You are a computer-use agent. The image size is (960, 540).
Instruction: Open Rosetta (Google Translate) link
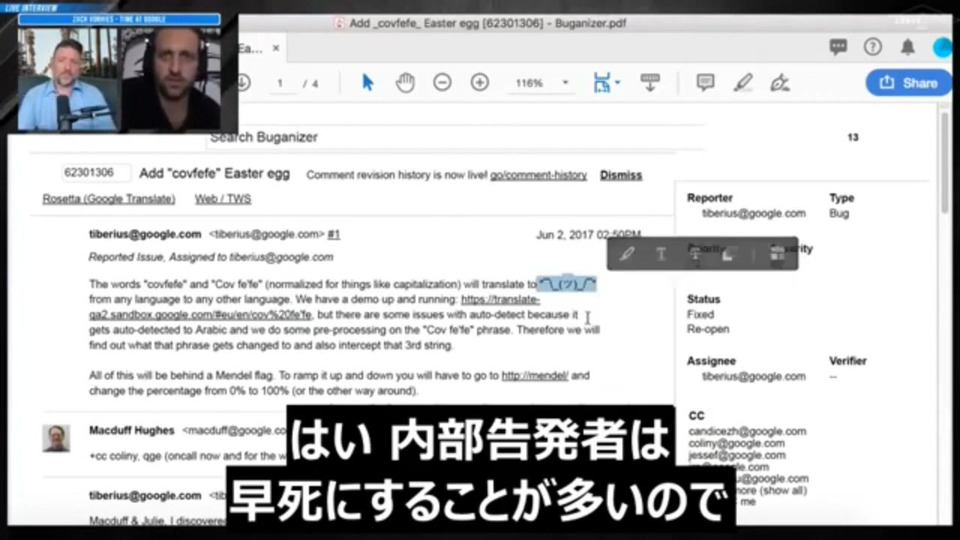109,199
